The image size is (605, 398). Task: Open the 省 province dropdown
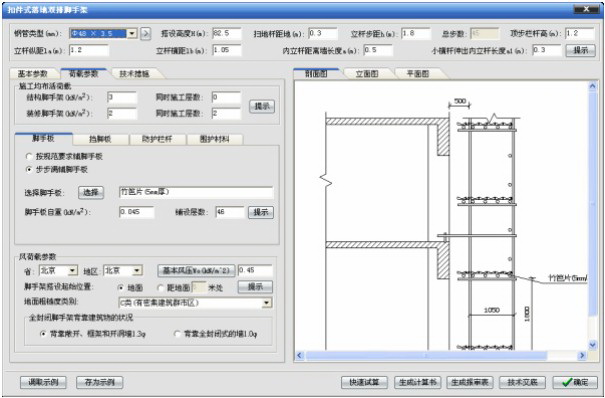pyautogui.click(x=73, y=271)
